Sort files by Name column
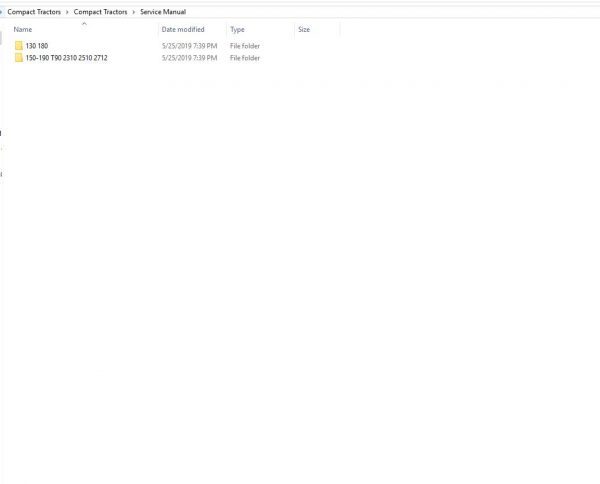 pyautogui.click(x=23, y=29)
